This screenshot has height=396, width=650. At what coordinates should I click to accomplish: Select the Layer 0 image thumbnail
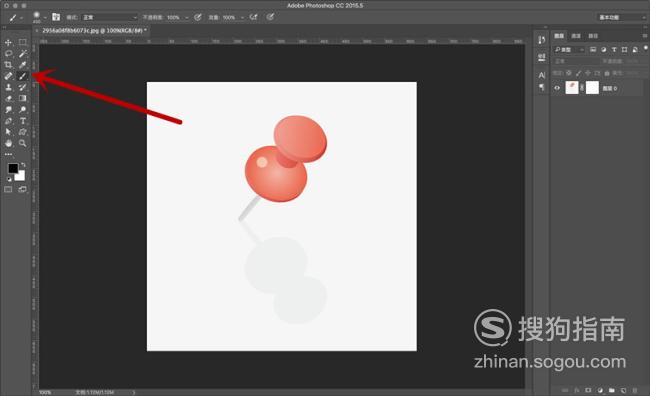tap(572, 87)
